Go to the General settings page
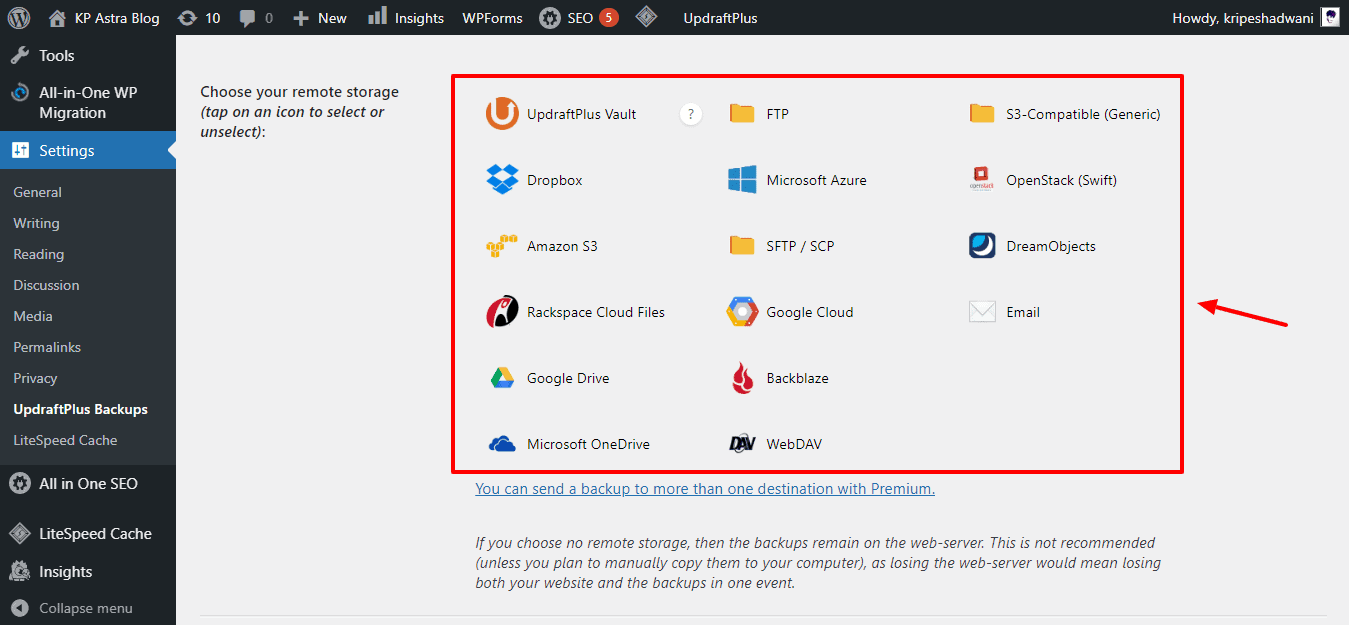 (37, 192)
